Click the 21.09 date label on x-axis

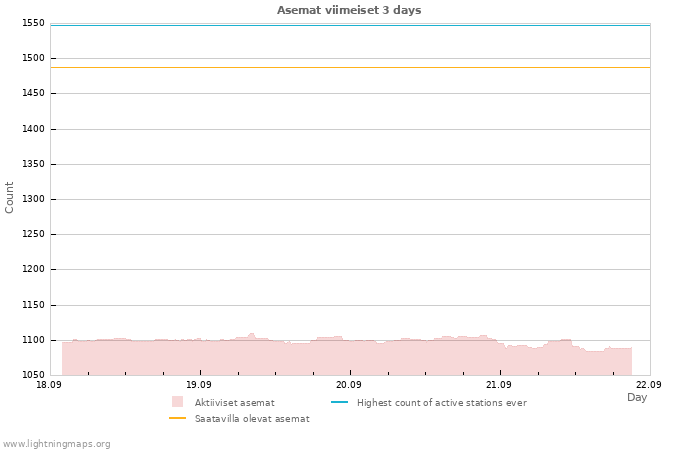[x=499, y=385]
